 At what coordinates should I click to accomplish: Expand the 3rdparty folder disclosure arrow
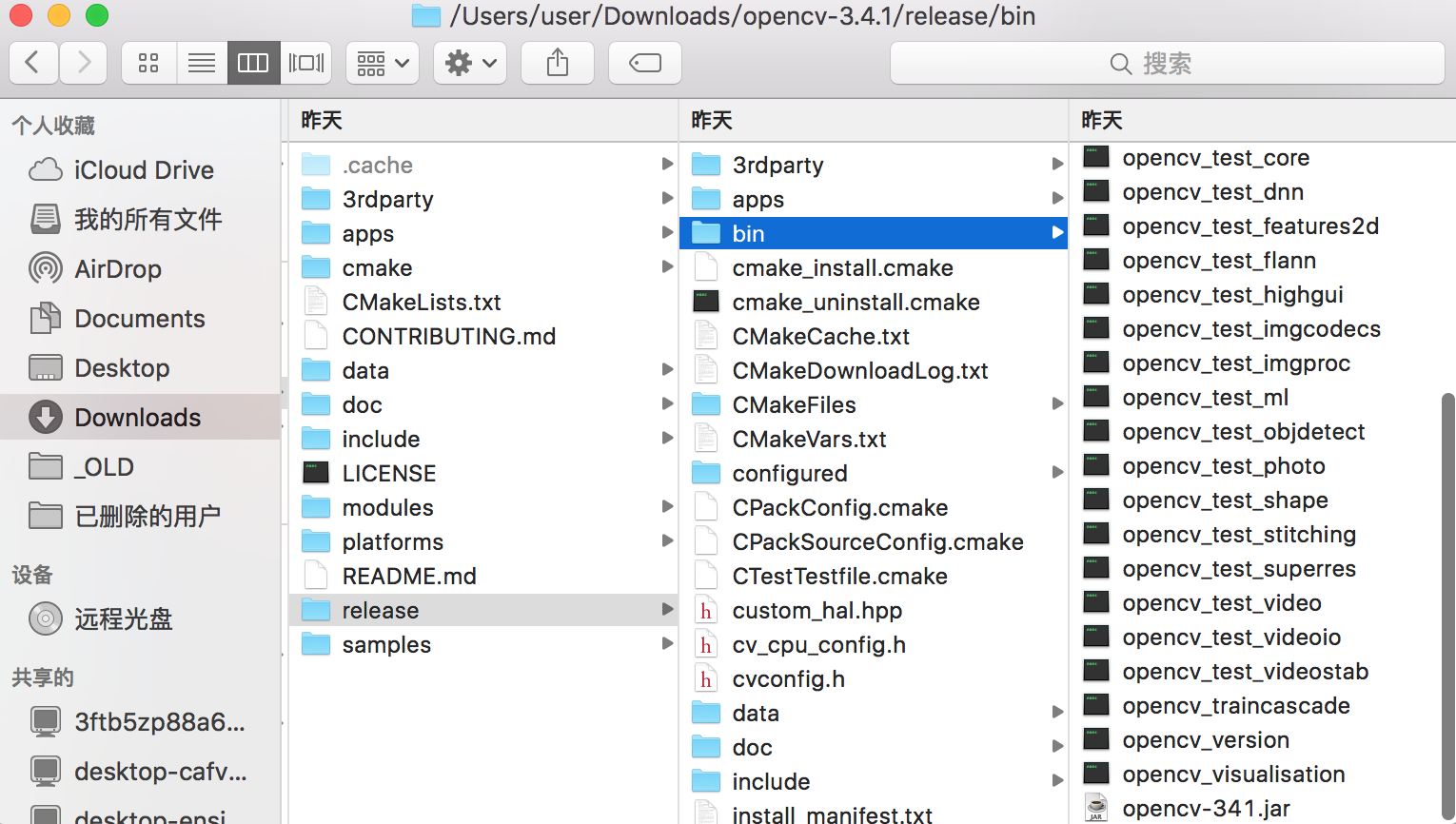point(667,198)
